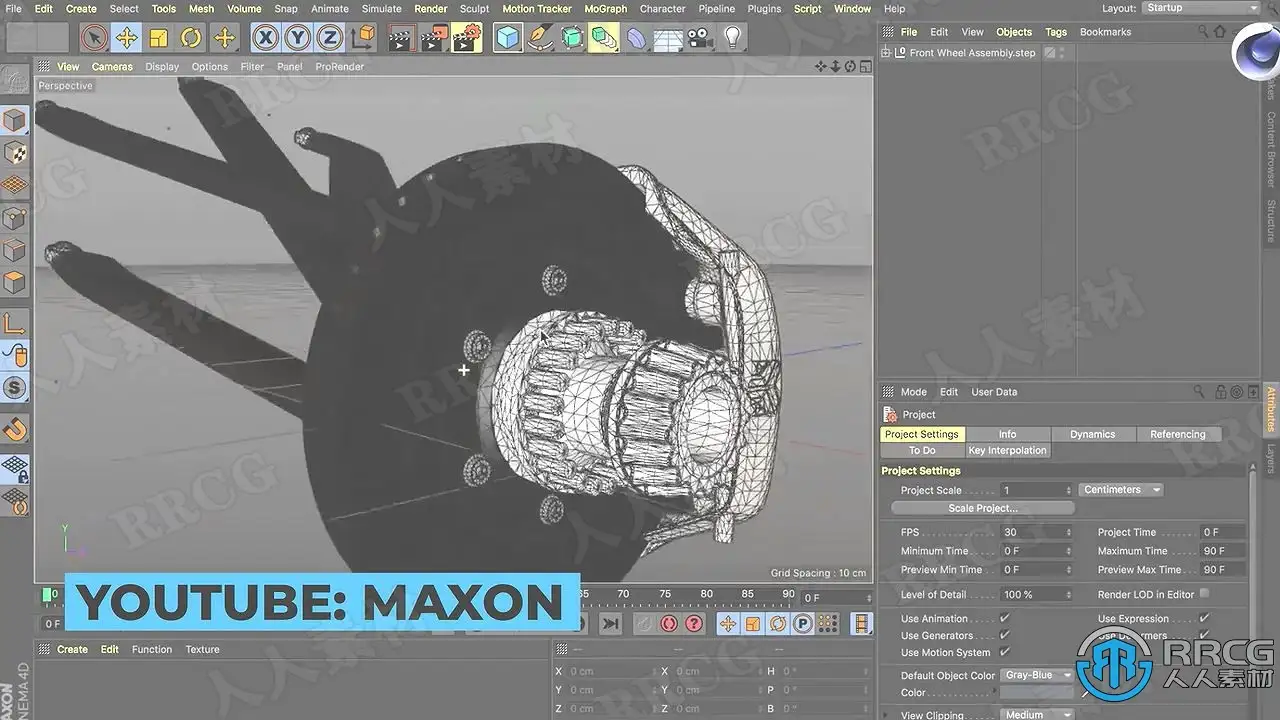Click the Color swatch field
The width and height of the screenshot is (1280, 720).
(x=1037, y=693)
